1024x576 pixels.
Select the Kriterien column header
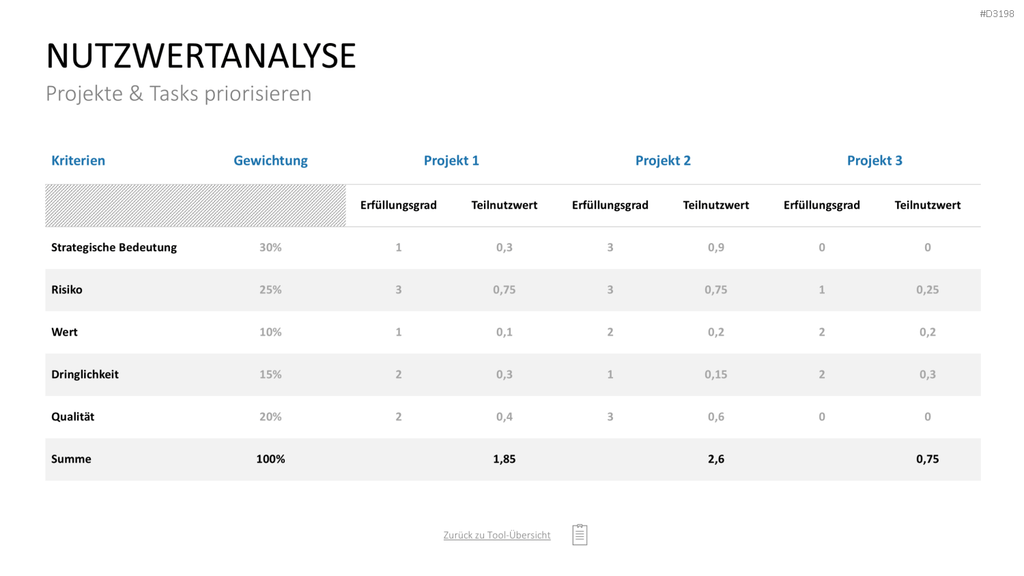(78, 161)
